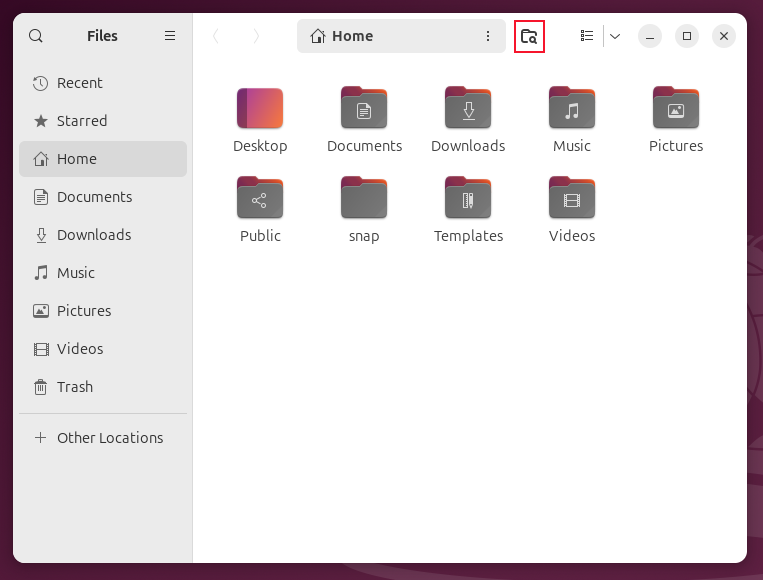Screen dimensions: 763x580
Task: Select the Videos folder icon in grid
Action: [x=572, y=198]
